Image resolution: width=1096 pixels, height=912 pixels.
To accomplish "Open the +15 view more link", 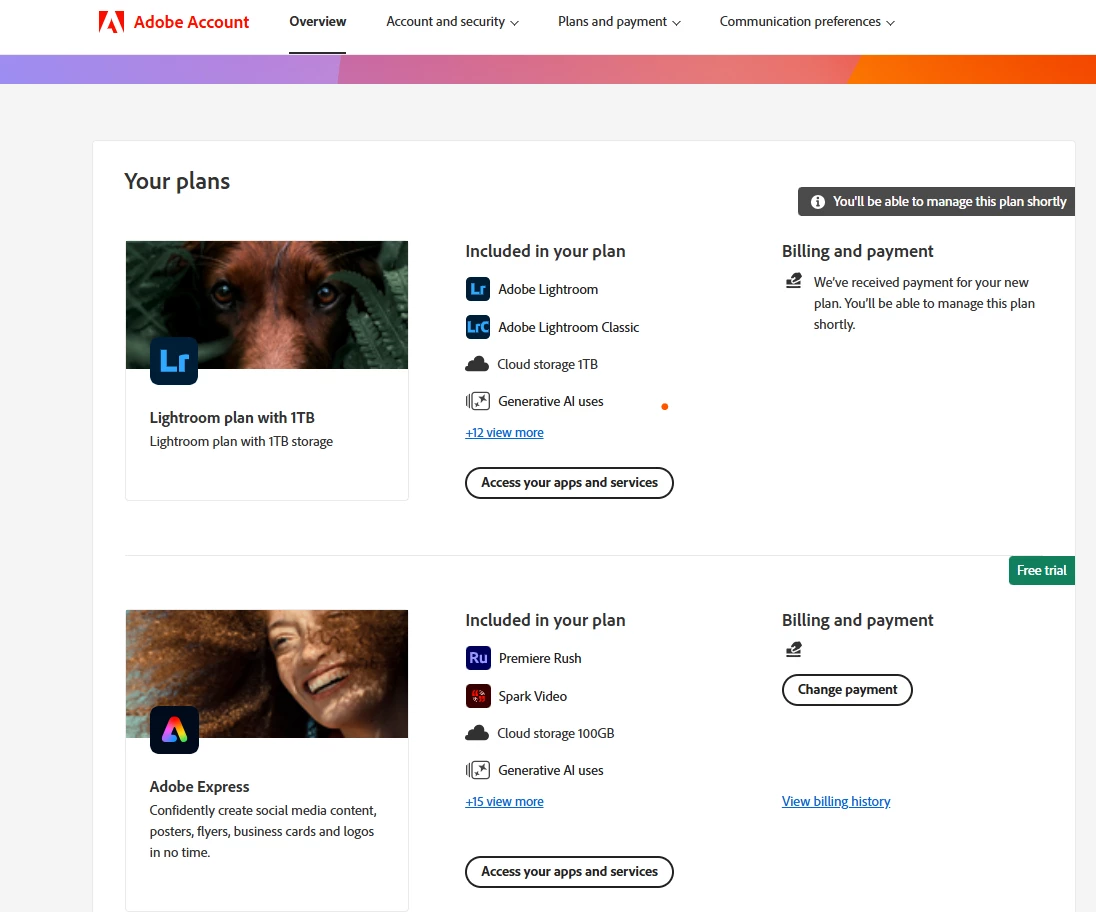I will pyautogui.click(x=504, y=802).
